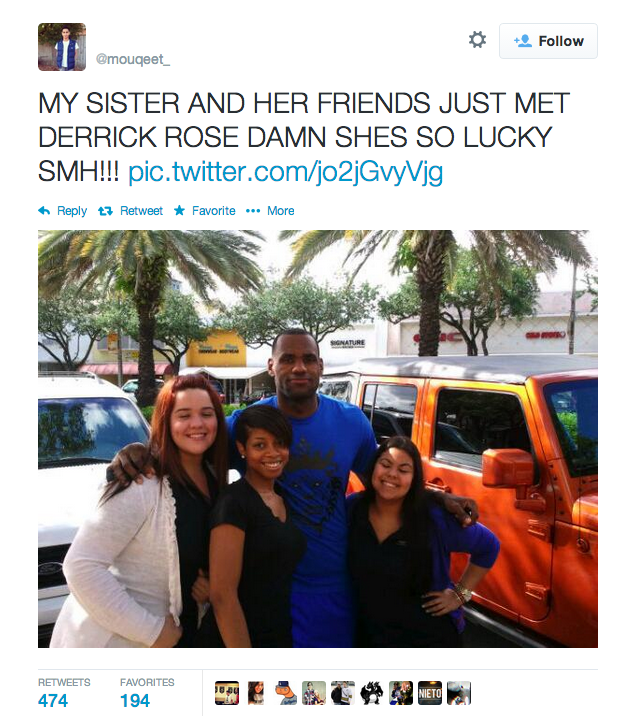634x716 pixels.
Task: Open the NIETO avatar profile
Action: click(430, 693)
